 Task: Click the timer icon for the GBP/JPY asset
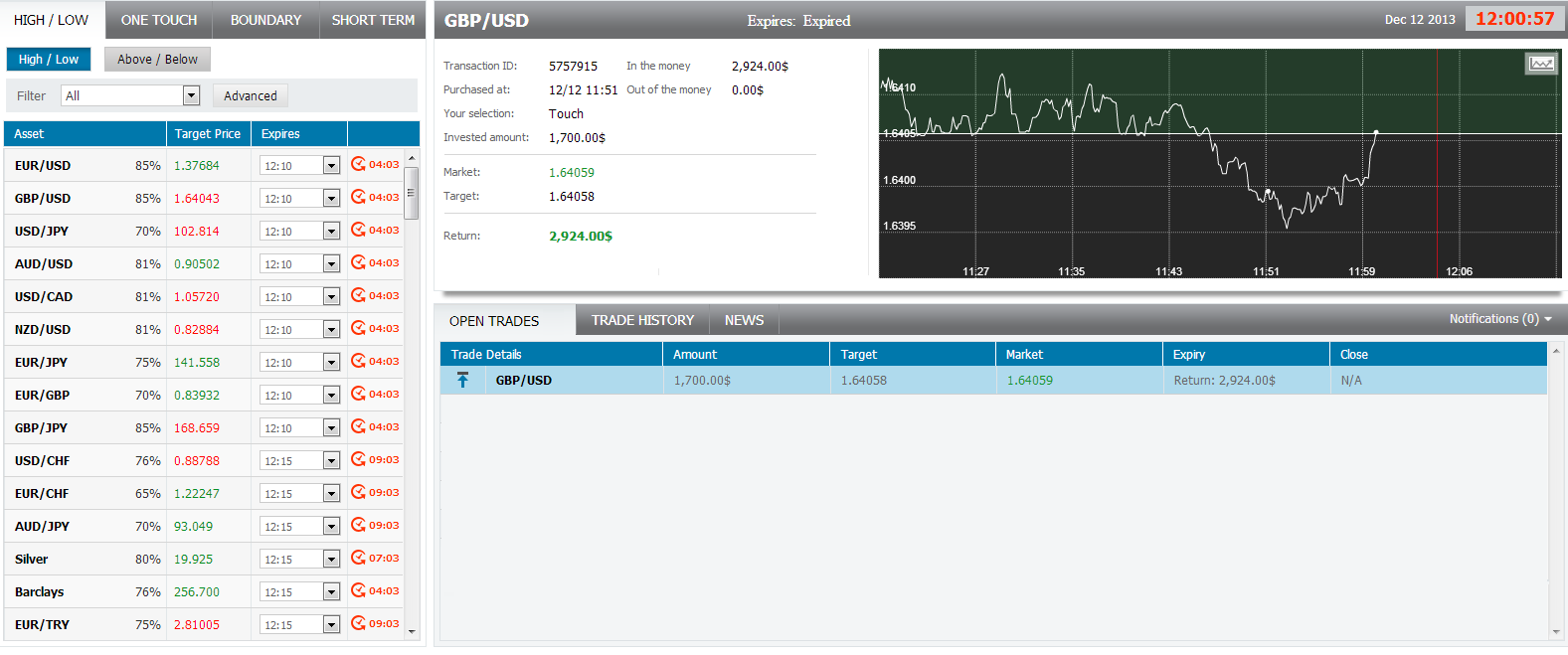[x=358, y=426]
